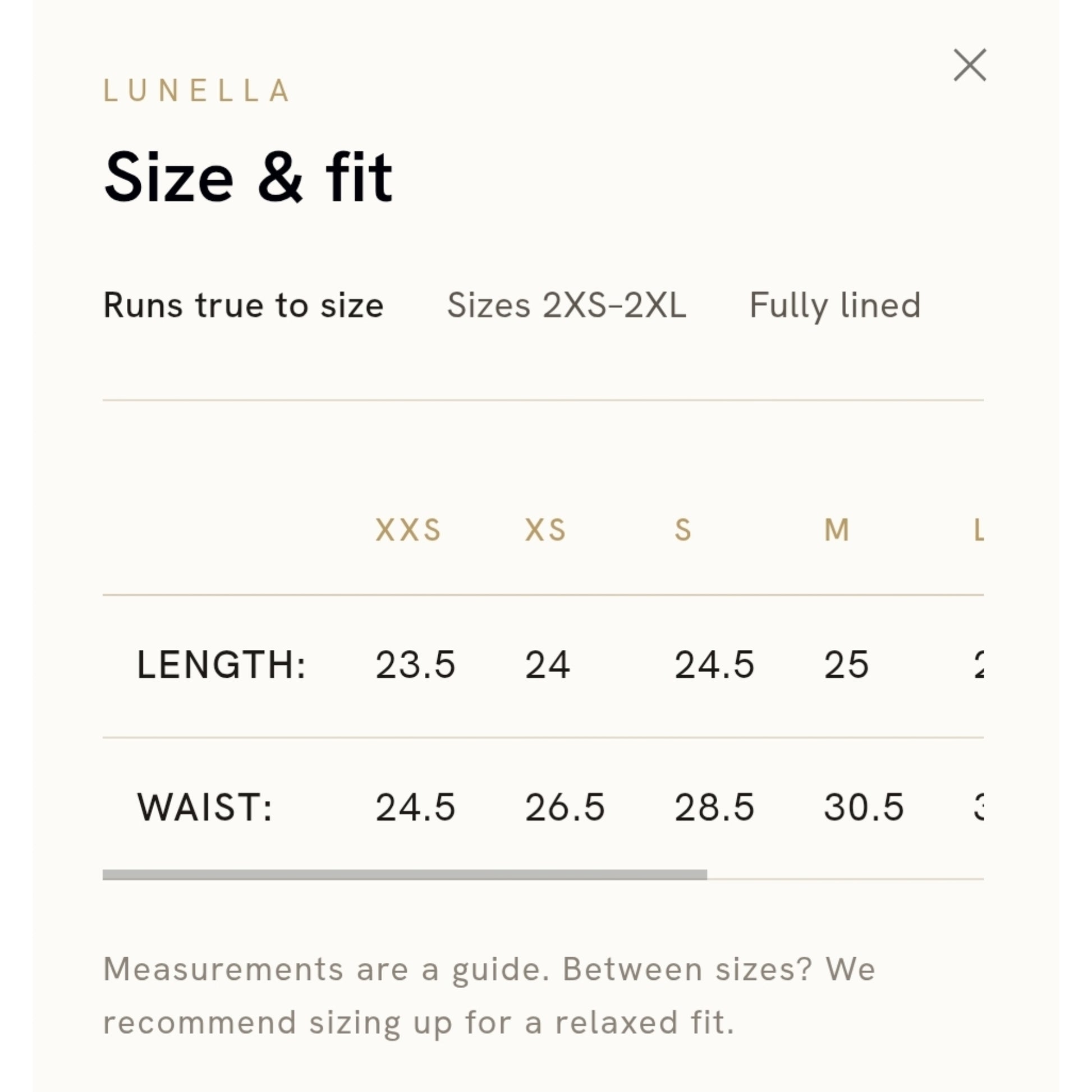Click the partially visible L column header
Screen dimensions: 1092x1092
tap(979, 530)
